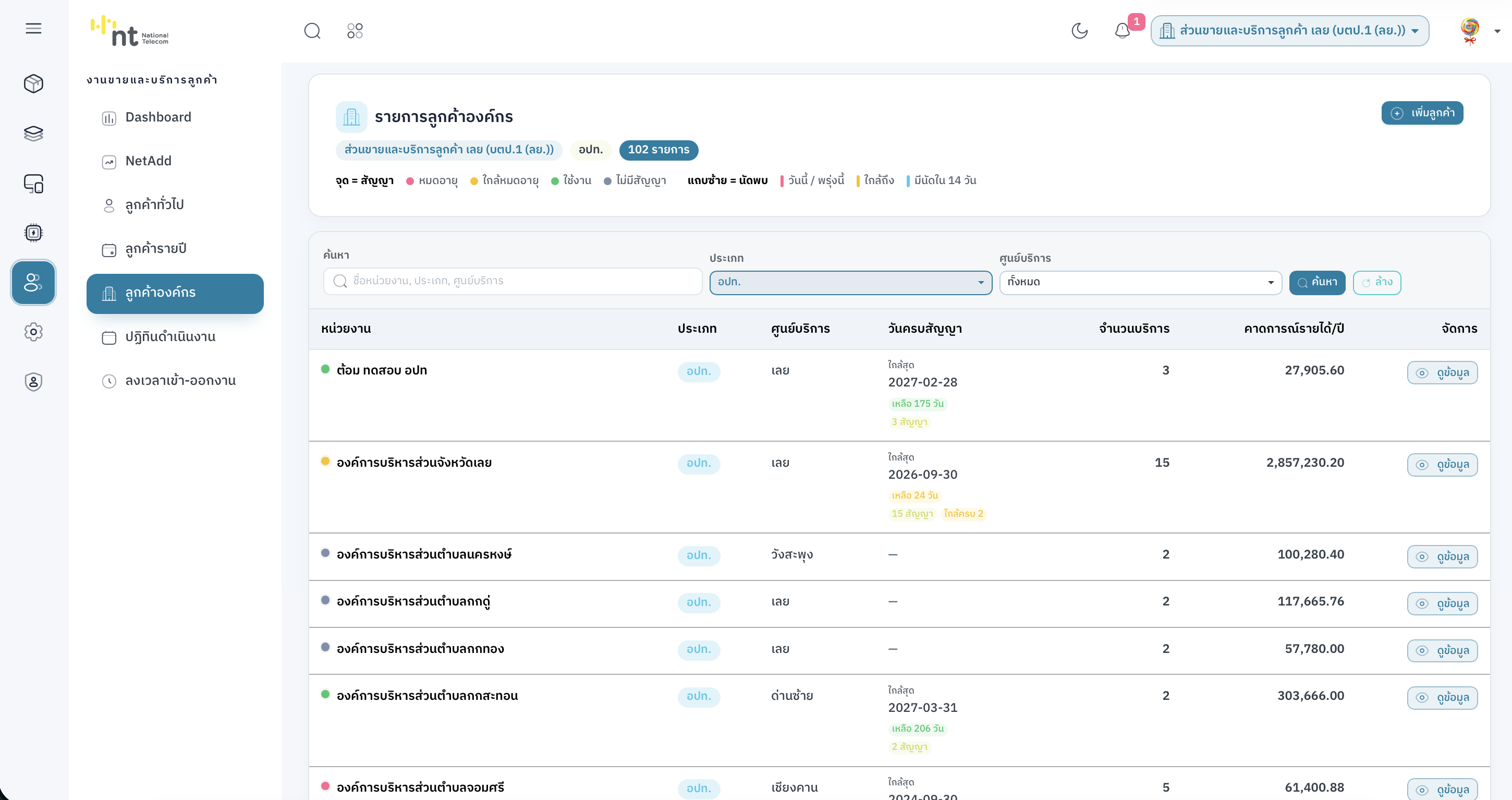Click the lollipop user avatar

coord(1470,31)
